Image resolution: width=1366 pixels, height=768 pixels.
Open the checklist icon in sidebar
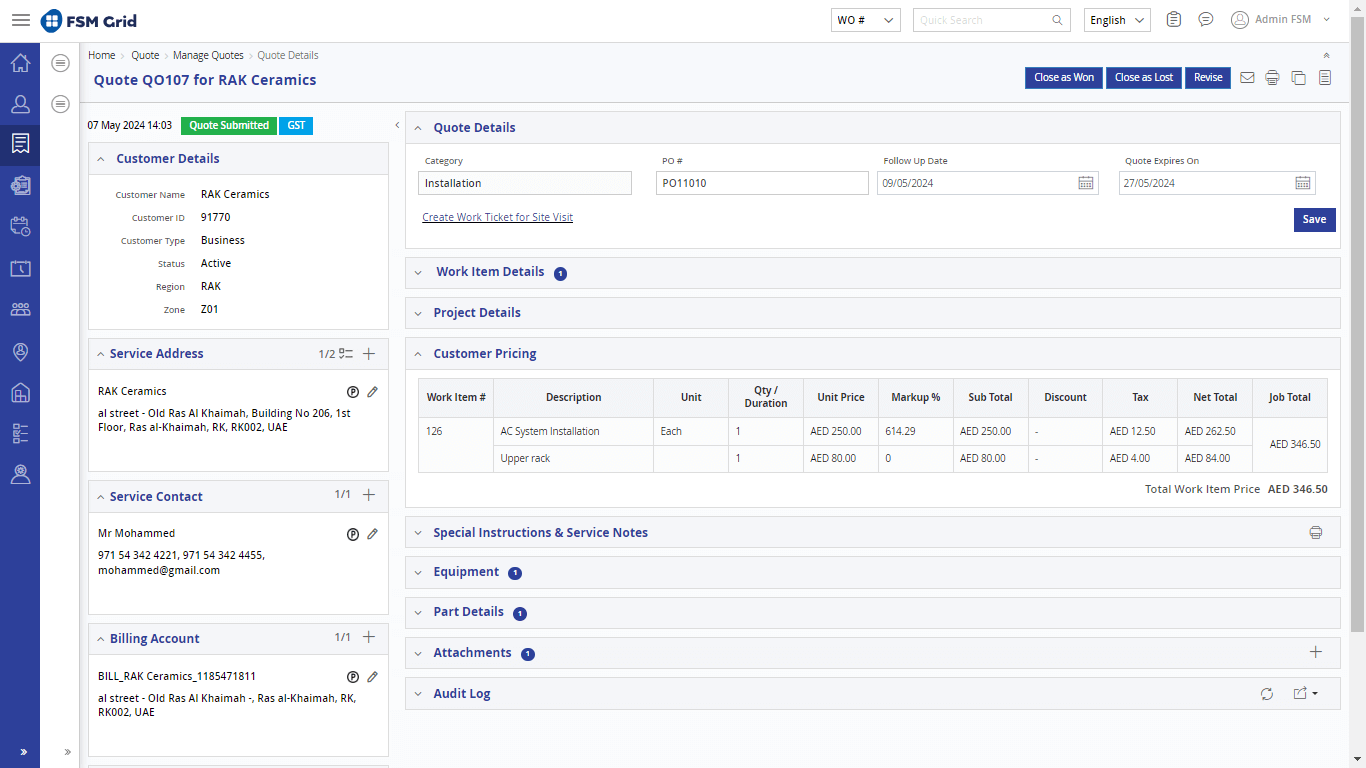20,433
